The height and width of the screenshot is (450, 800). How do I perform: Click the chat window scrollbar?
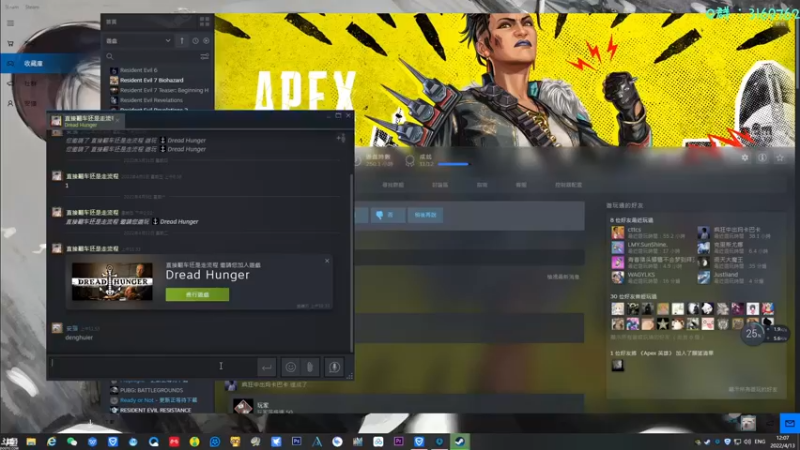tap(352, 263)
